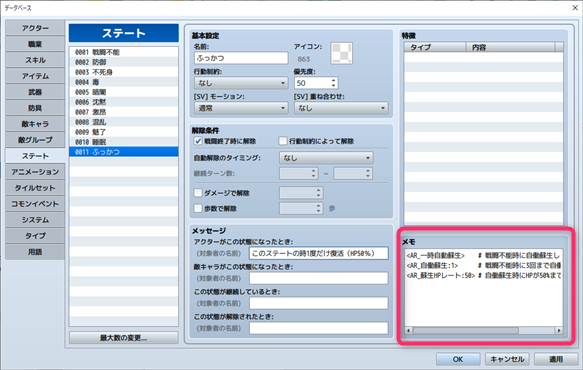Increase the 優先度 value with the up arrow
The width and height of the screenshot is (583, 370).
coord(334,80)
